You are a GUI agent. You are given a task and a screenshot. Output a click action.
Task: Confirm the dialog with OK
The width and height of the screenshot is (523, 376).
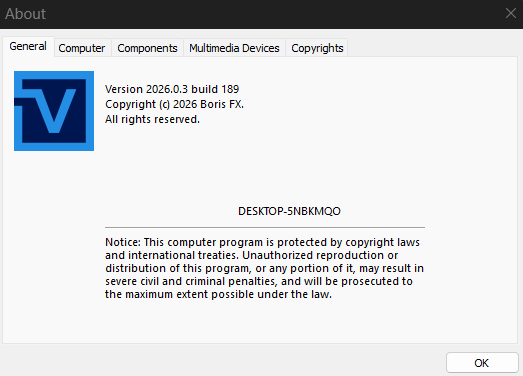[x=482, y=363]
